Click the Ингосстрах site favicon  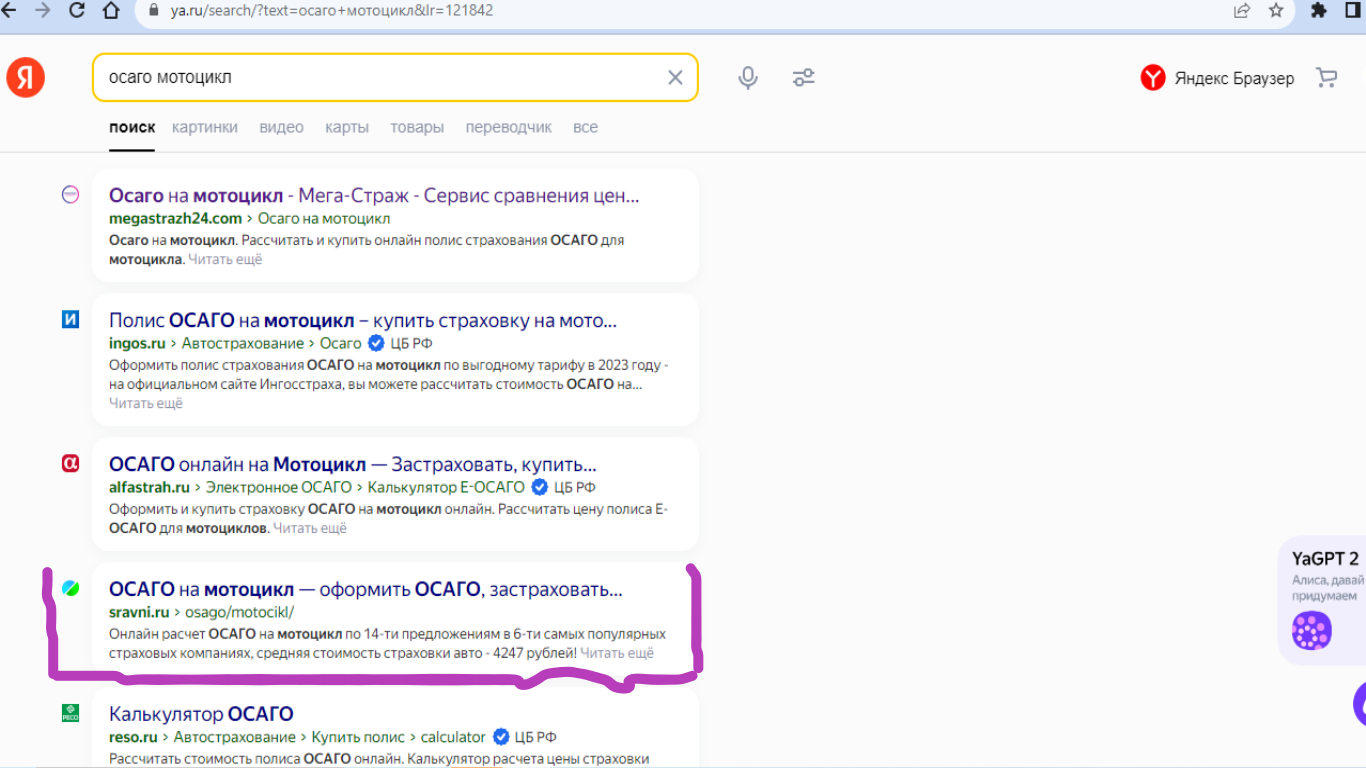click(x=70, y=319)
